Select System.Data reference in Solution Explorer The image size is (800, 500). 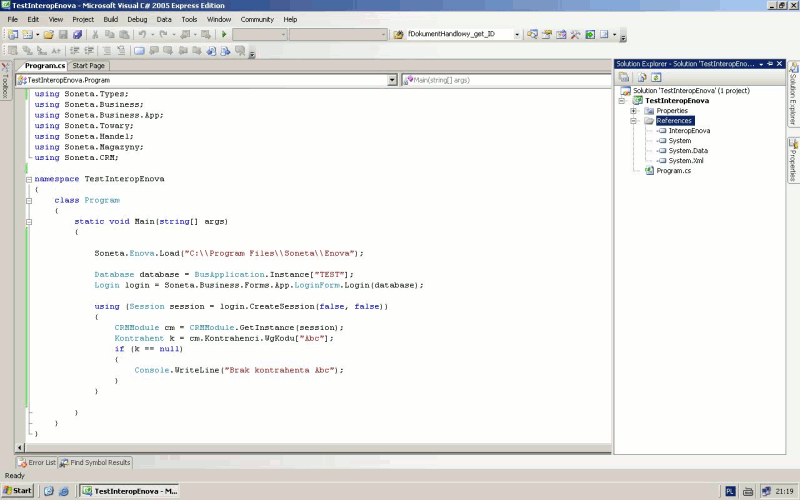coord(688,151)
